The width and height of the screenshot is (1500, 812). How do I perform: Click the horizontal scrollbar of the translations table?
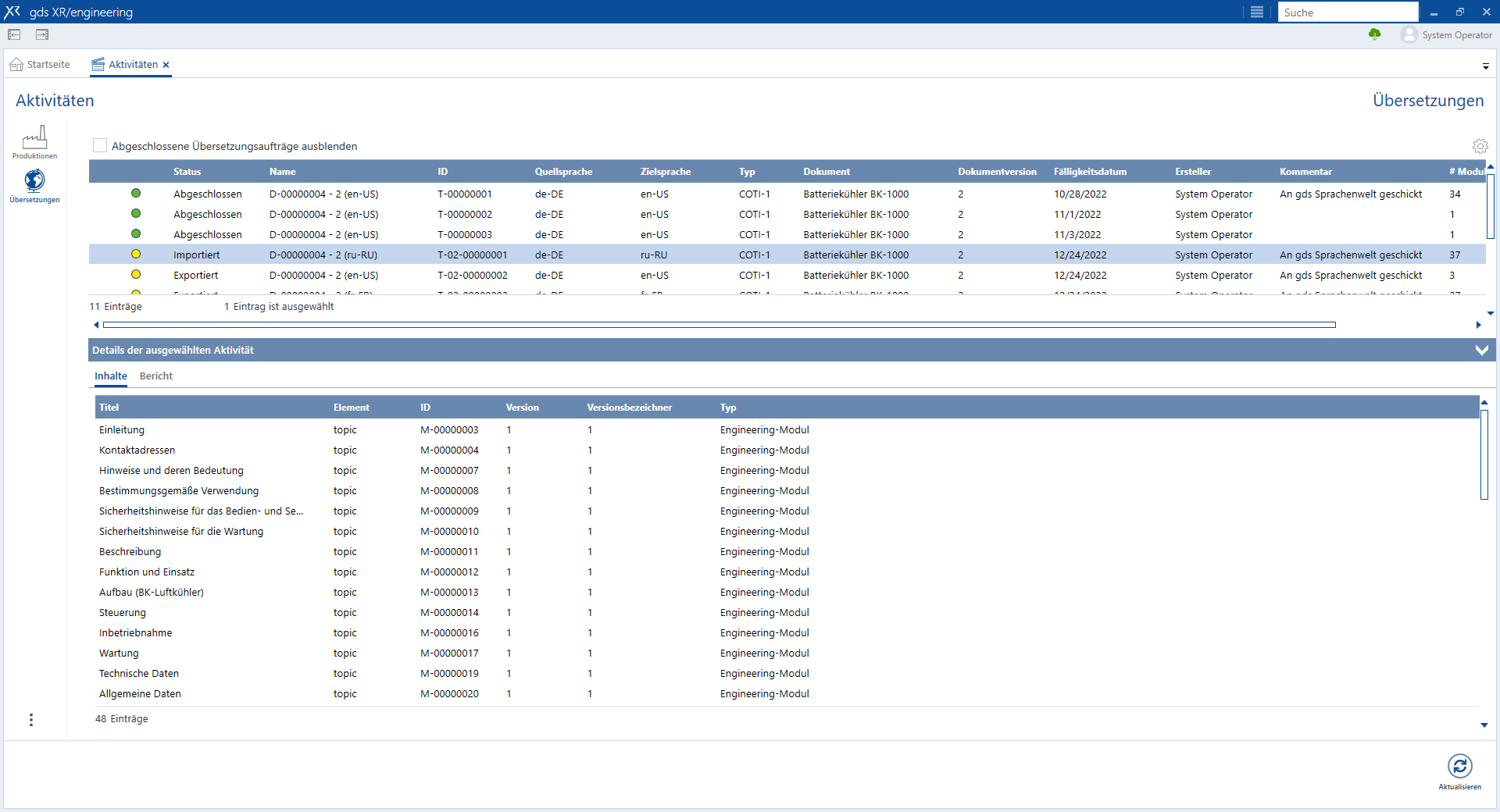tap(719, 325)
